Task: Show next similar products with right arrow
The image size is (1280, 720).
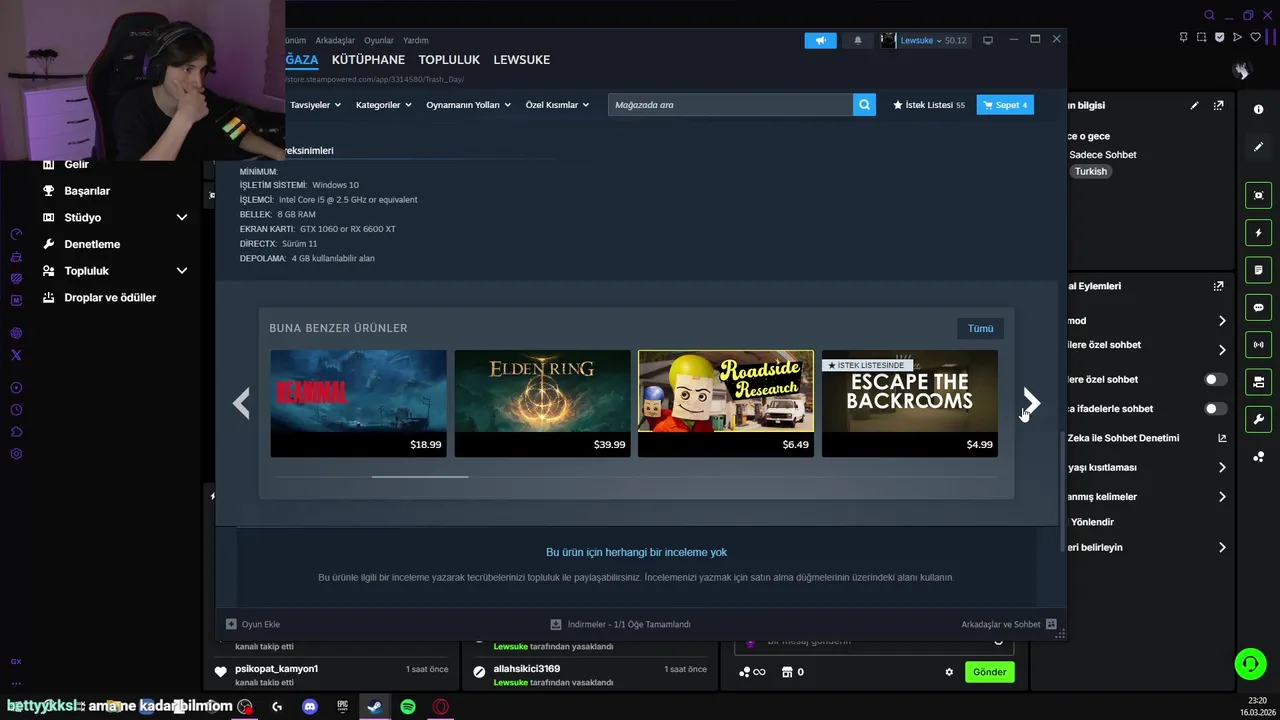Action: point(1031,403)
